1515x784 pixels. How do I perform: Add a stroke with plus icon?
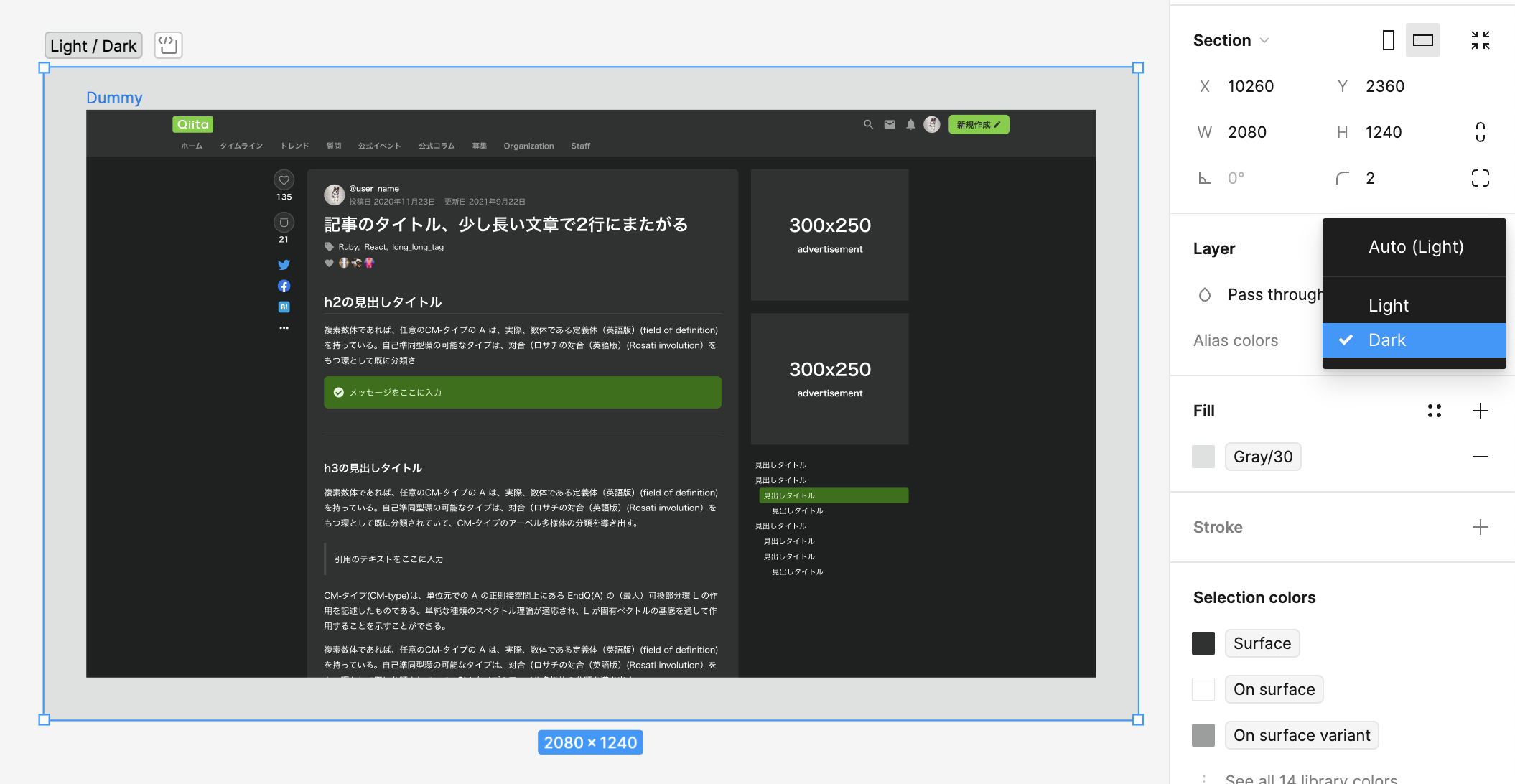(1480, 527)
